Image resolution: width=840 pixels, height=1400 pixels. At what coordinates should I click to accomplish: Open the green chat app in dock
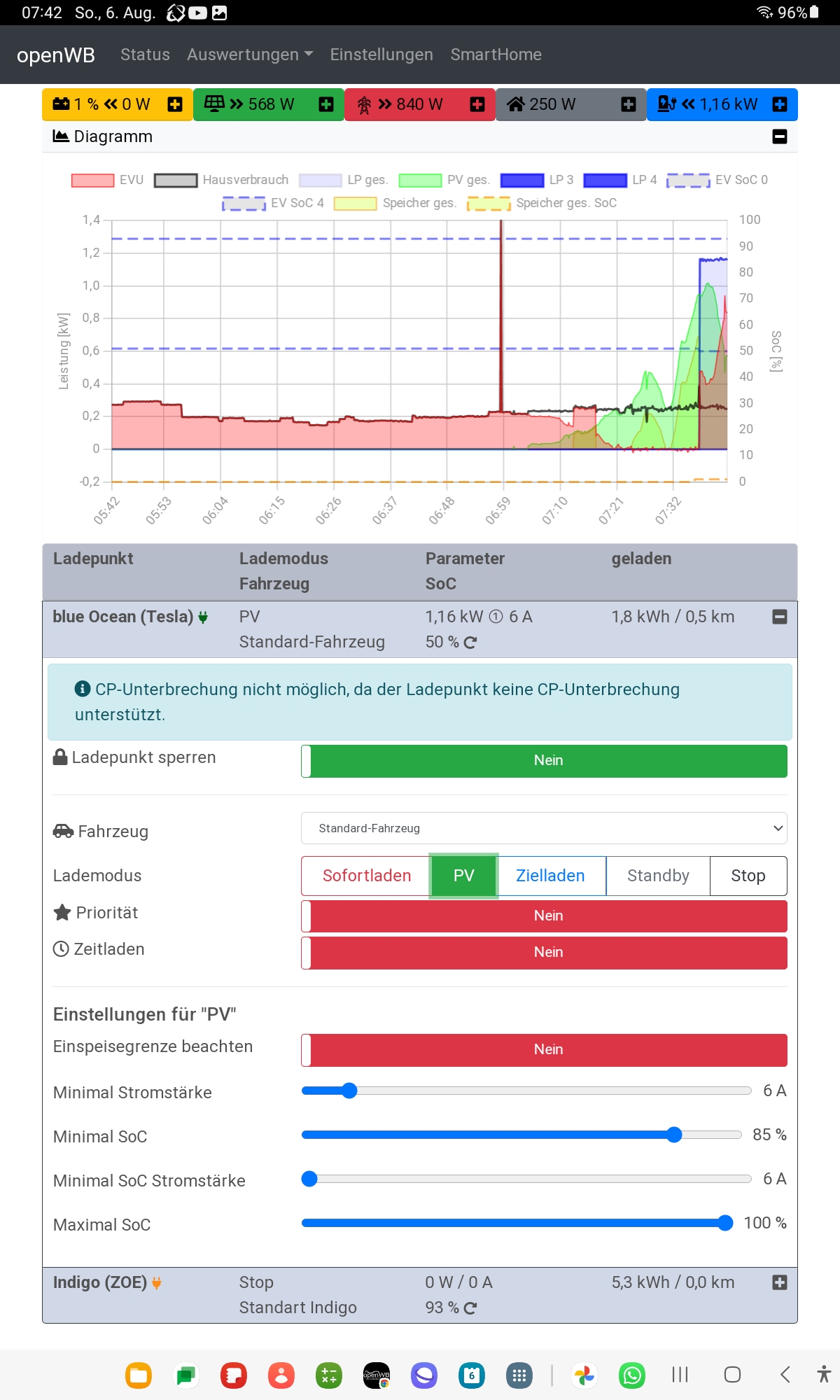click(x=186, y=1375)
